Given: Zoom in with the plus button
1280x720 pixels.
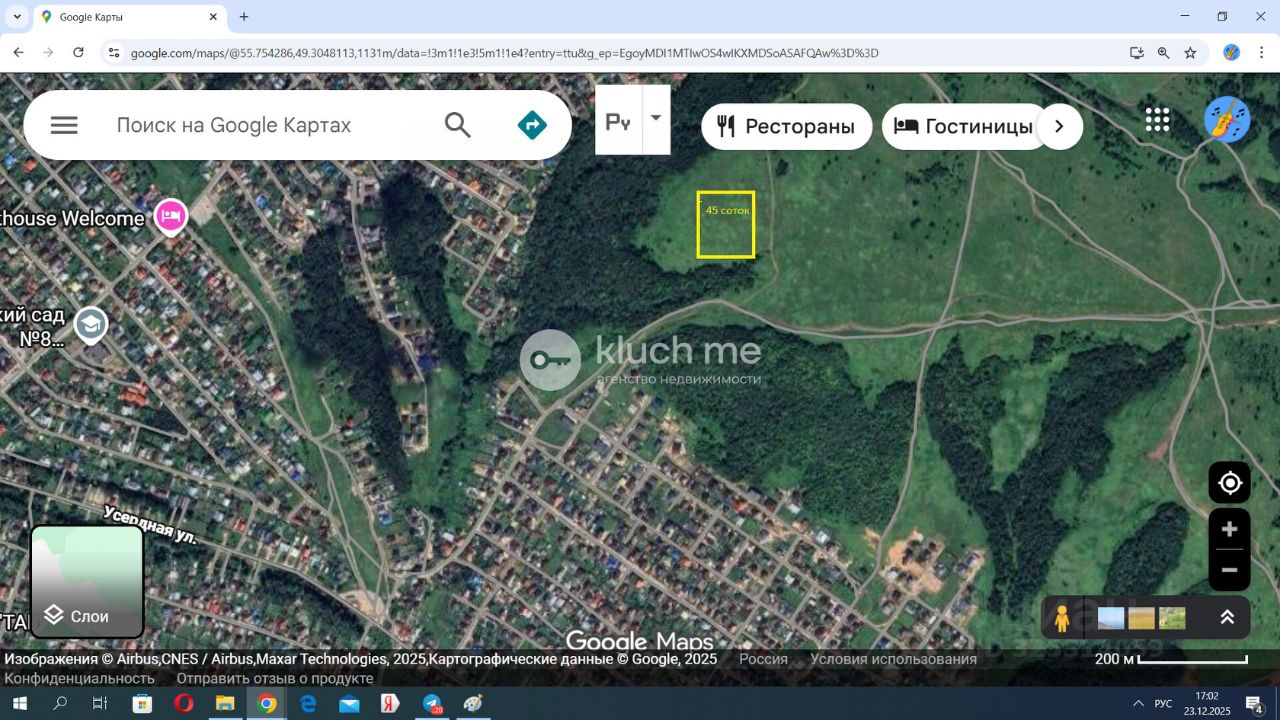Looking at the screenshot, I should (1230, 529).
